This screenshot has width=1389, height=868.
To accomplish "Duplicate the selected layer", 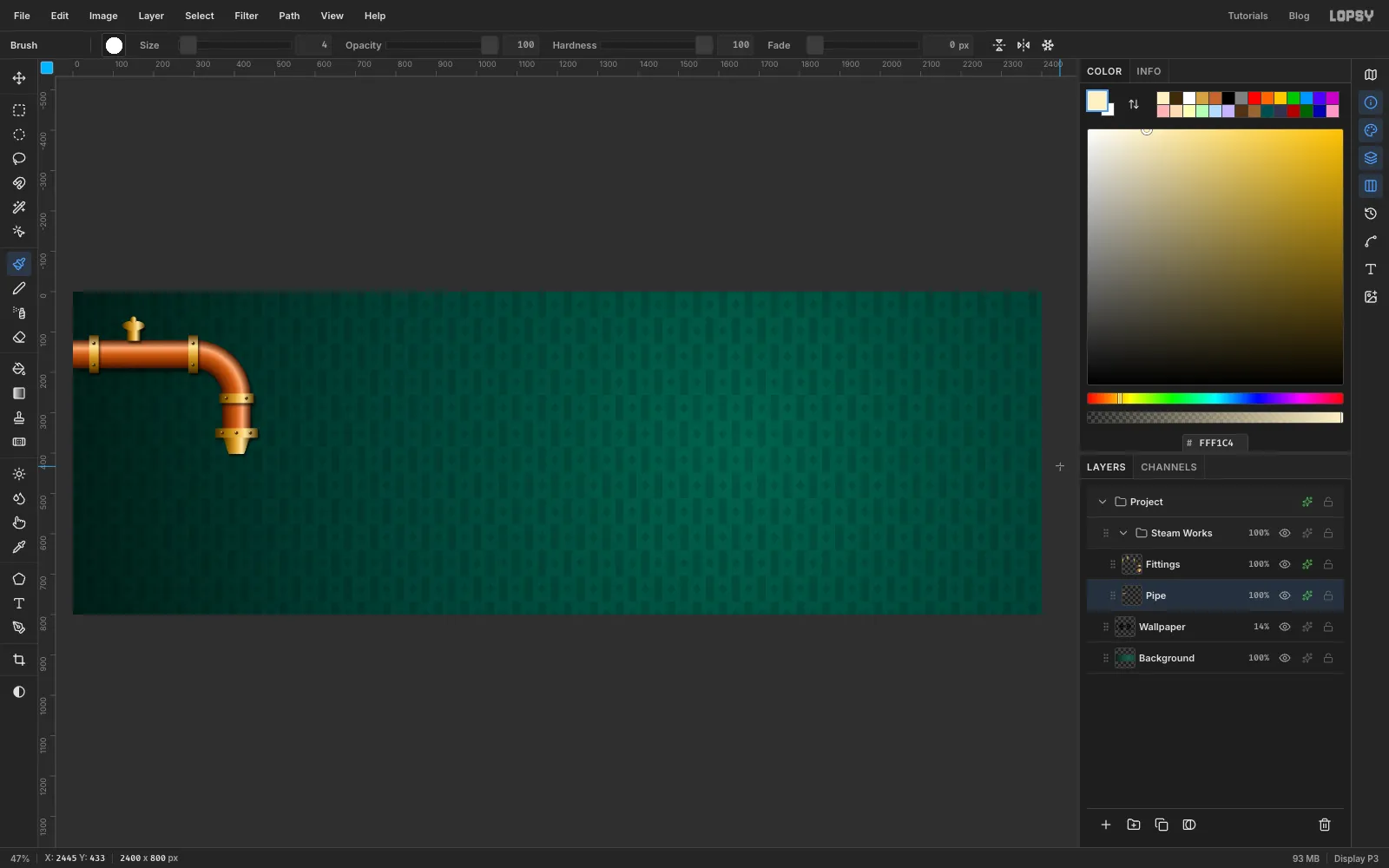I will pos(1162,825).
